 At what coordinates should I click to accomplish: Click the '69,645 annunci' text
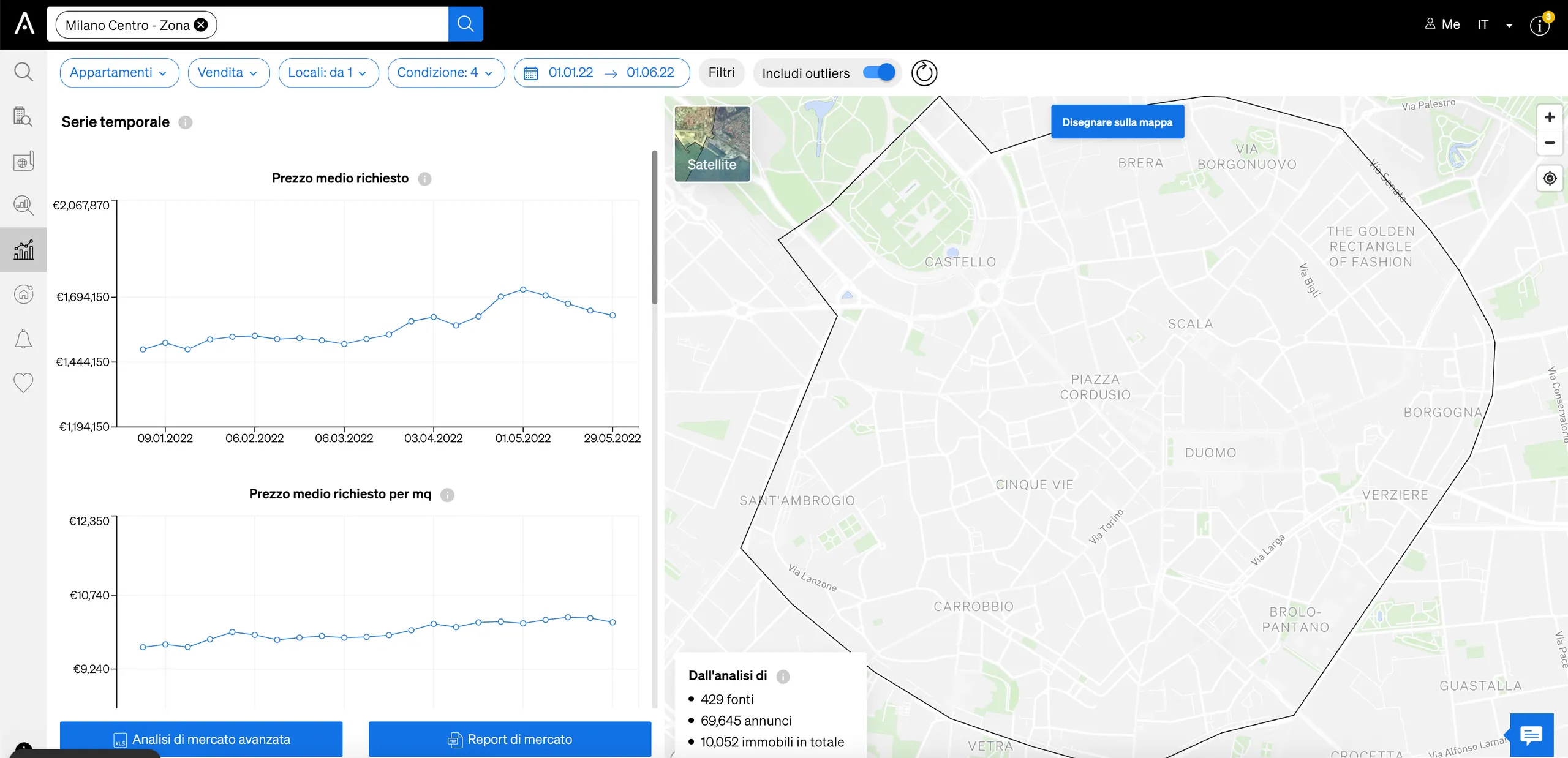(746, 721)
